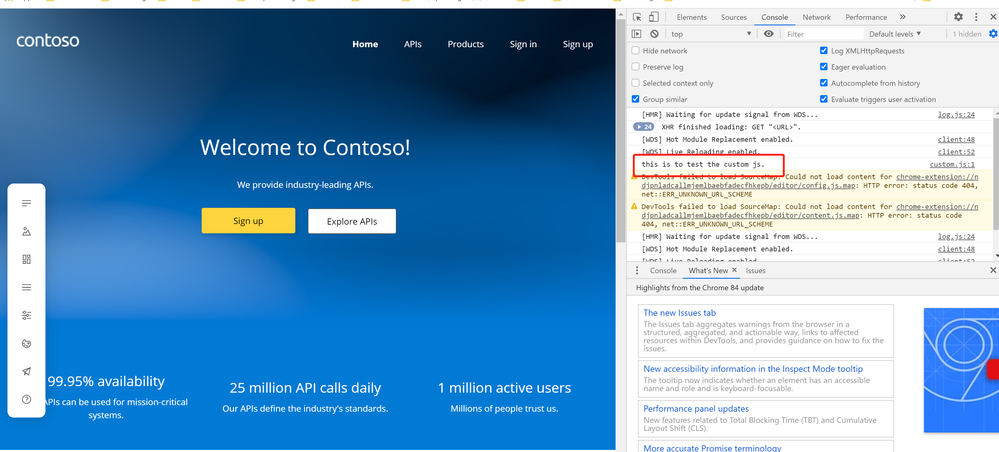The width and height of the screenshot is (999, 452).
Task: Clear the console with the ban icon
Action: click(x=654, y=34)
